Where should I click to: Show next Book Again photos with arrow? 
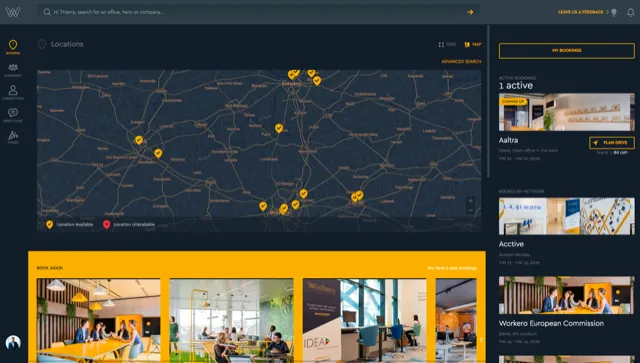tap(481, 339)
